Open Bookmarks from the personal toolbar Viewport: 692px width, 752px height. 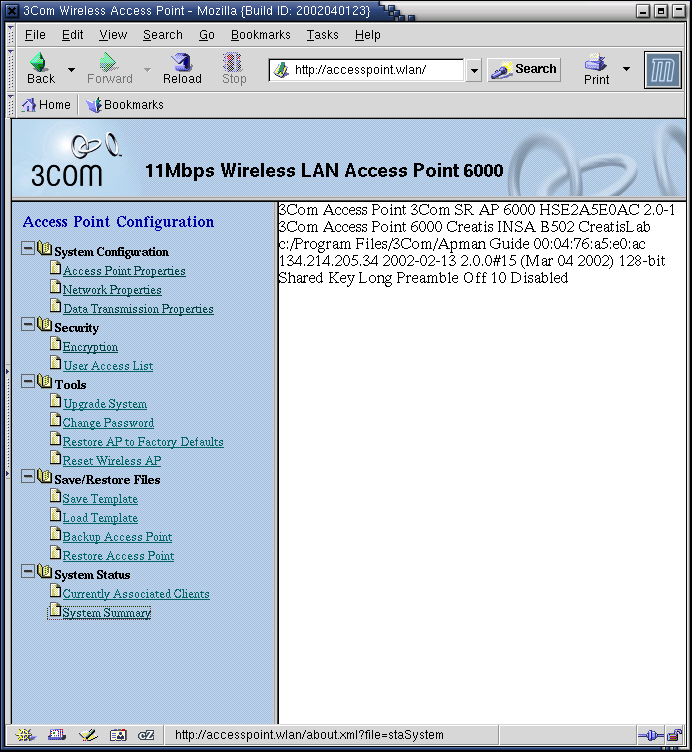[x=125, y=105]
